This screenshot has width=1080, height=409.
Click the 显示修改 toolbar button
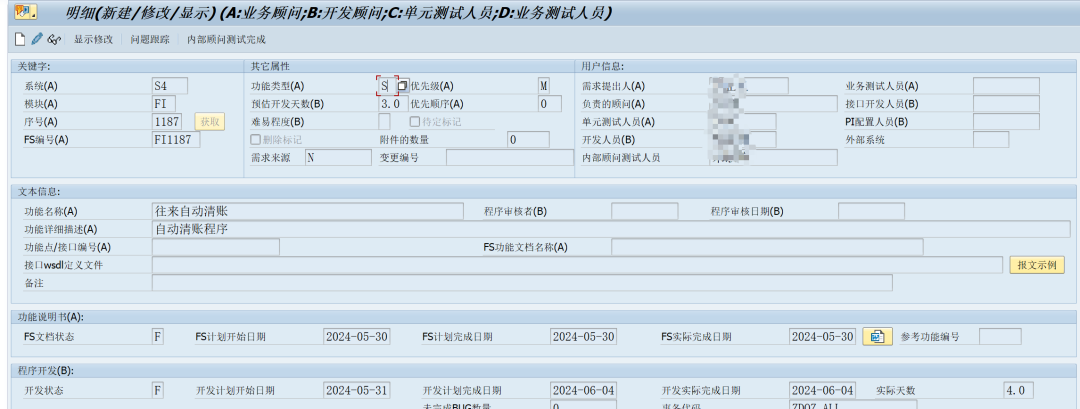[x=94, y=39]
